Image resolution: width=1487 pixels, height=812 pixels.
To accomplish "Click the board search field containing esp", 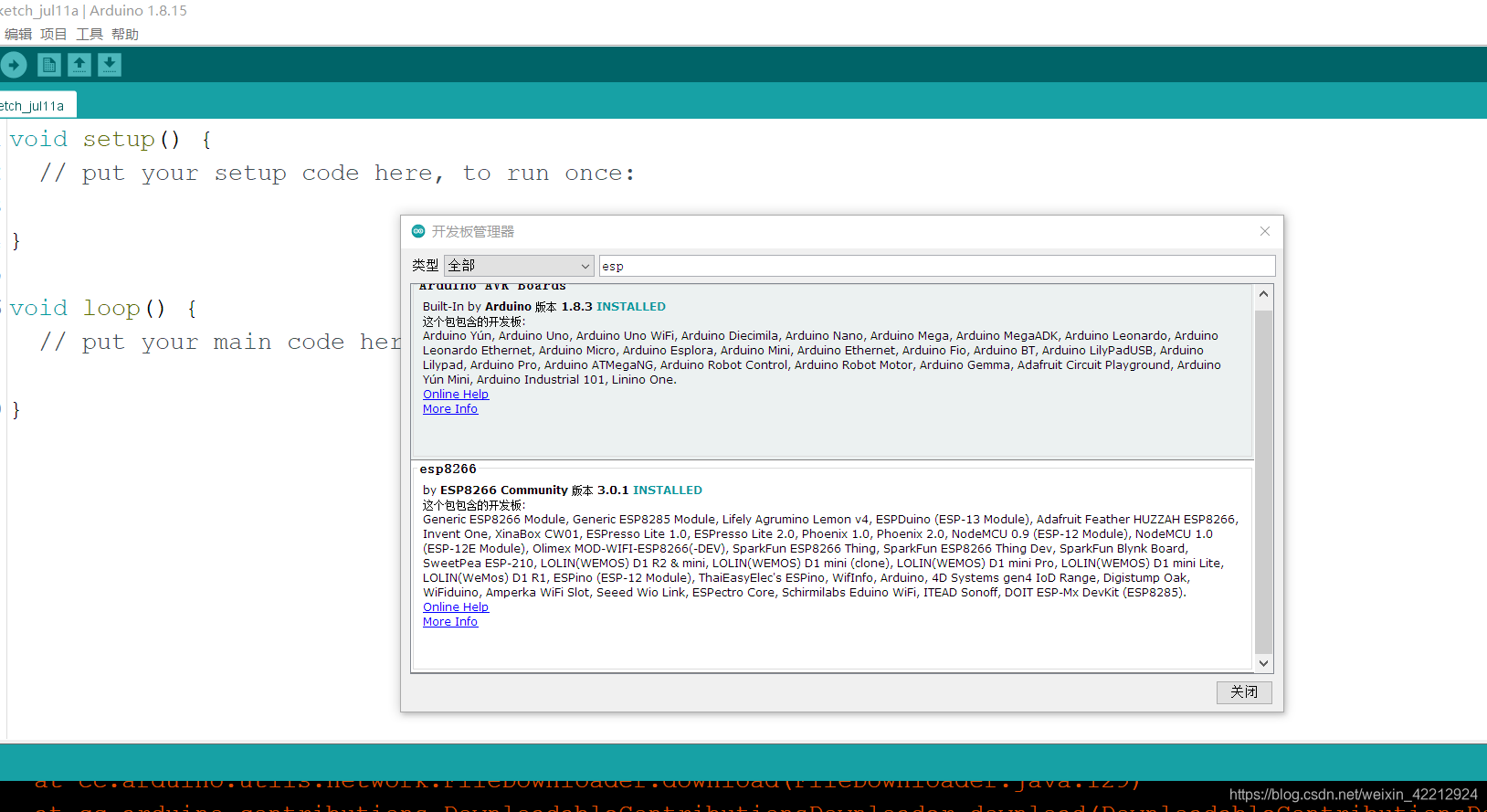I will (x=936, y=266).
